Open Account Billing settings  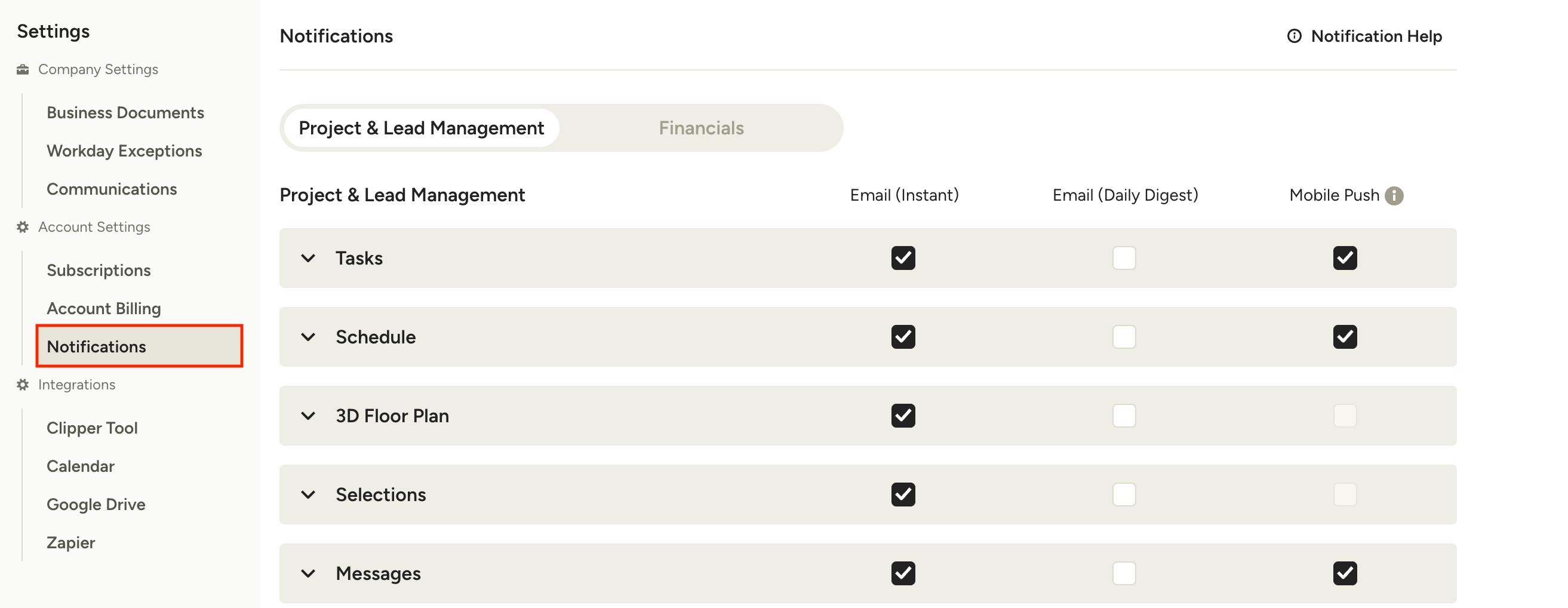pos(104,309)
